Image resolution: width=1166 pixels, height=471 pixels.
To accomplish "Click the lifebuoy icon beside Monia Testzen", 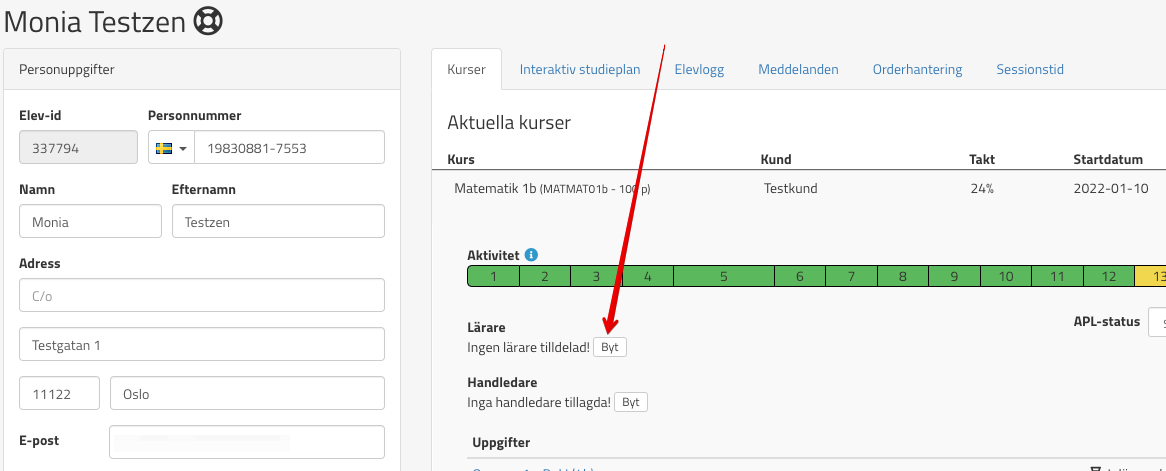I will (206, 20).
